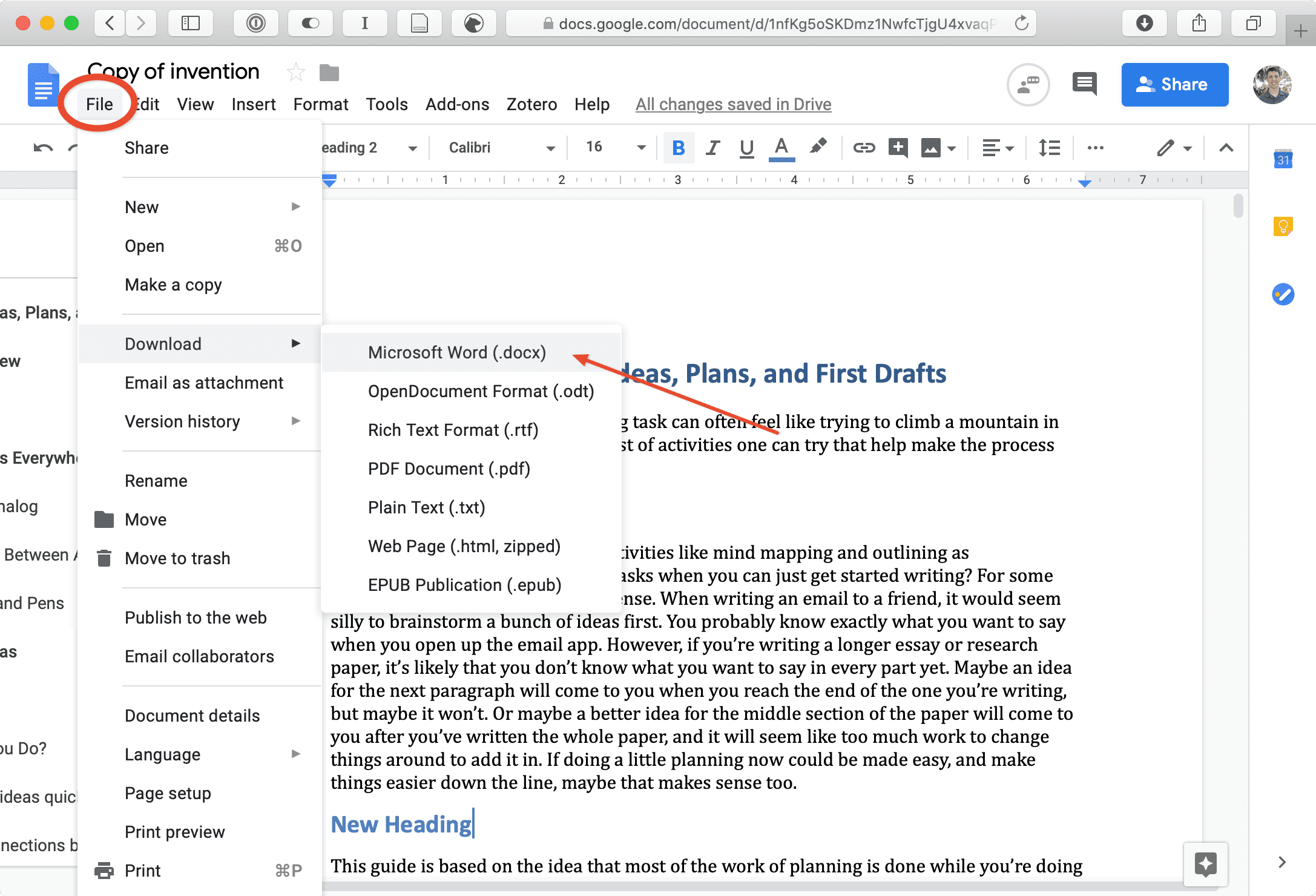The height and width of the screenshot is (896, 1316).
Task: Click the All changes saved in Drive link
Action: tap(733, 104)
